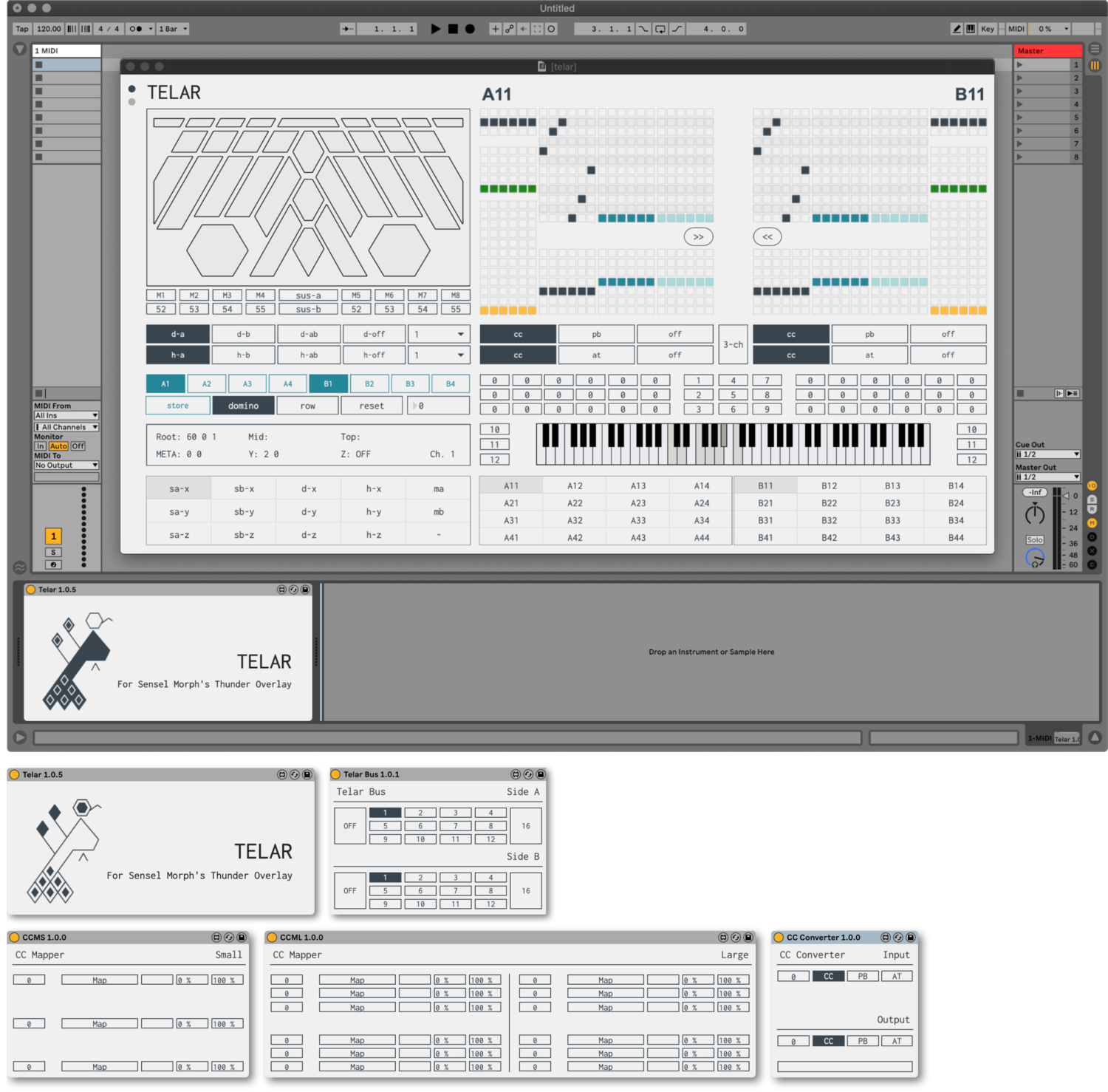The image size is (1108, 1092).
Task: Toggle the track 1 activator button
Action: click(53, 536)
